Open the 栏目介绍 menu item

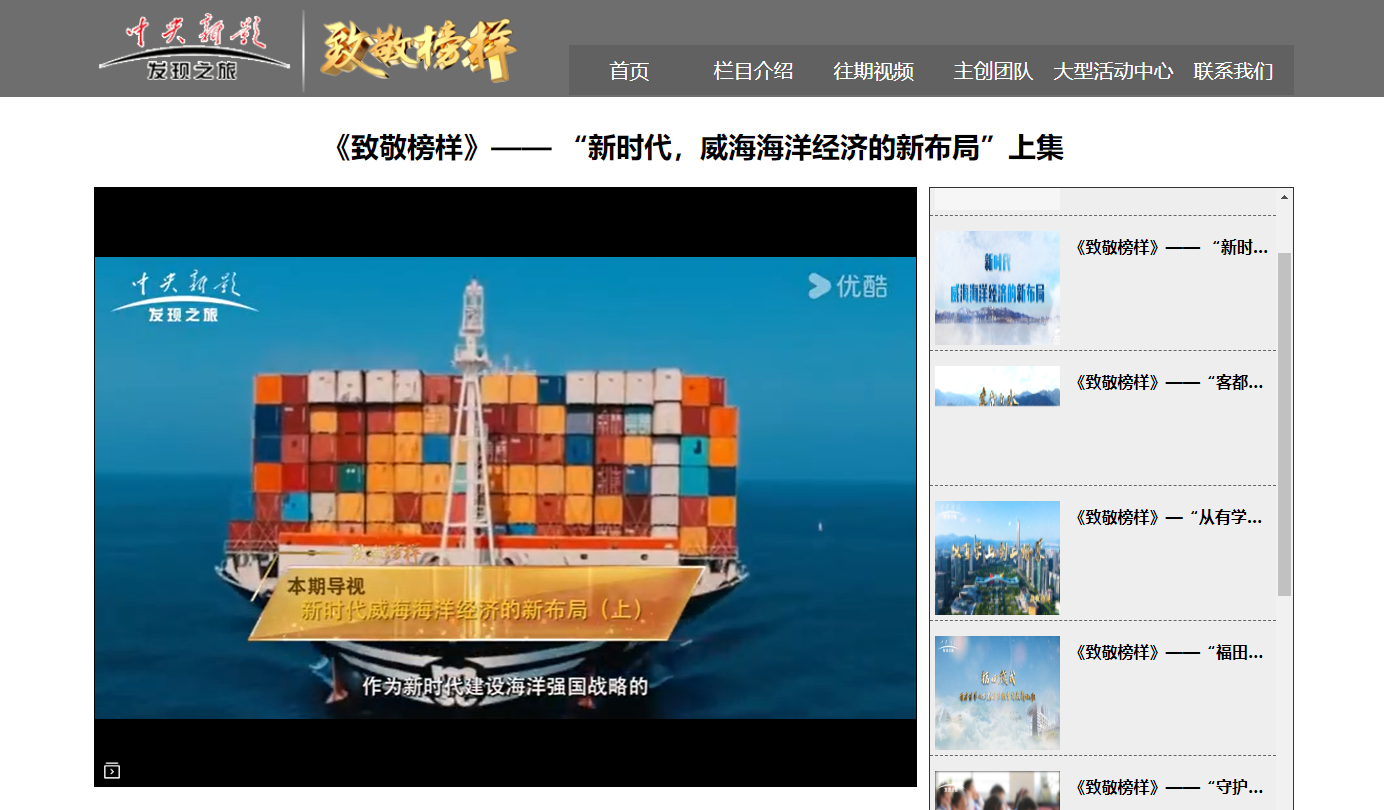[753, 71]
